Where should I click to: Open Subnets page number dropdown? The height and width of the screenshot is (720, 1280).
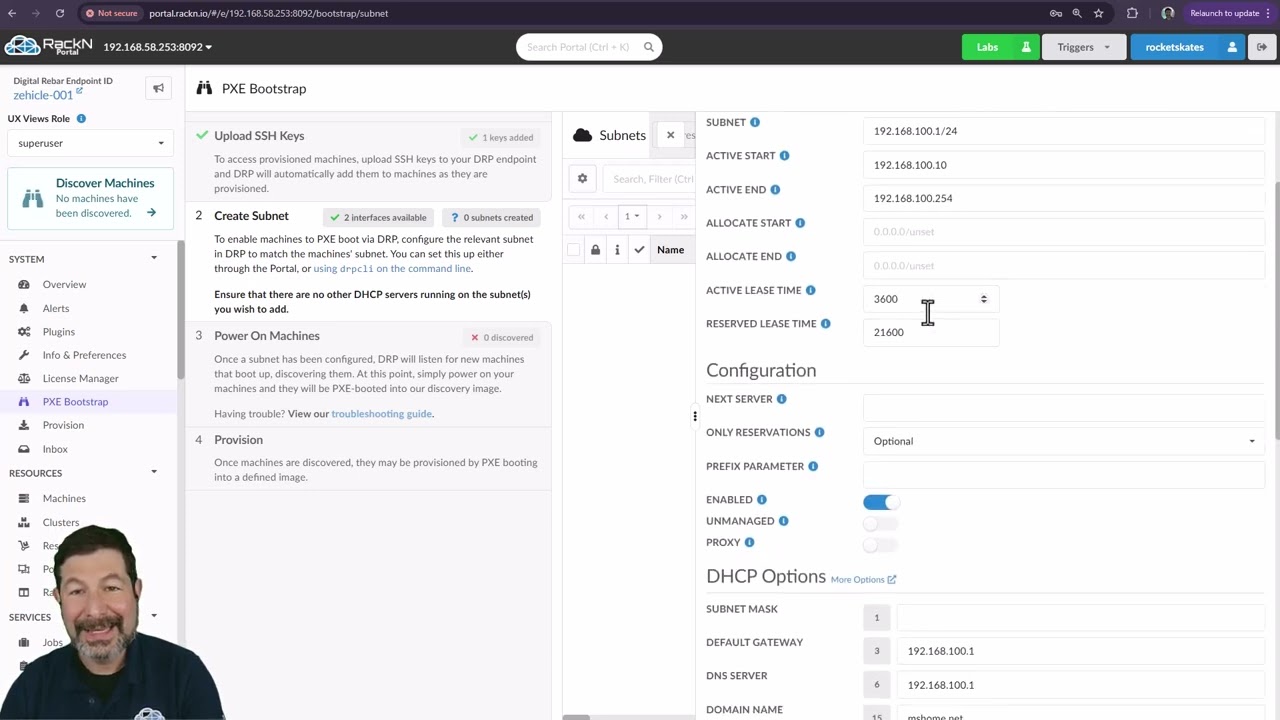click(x=632, y=217)
